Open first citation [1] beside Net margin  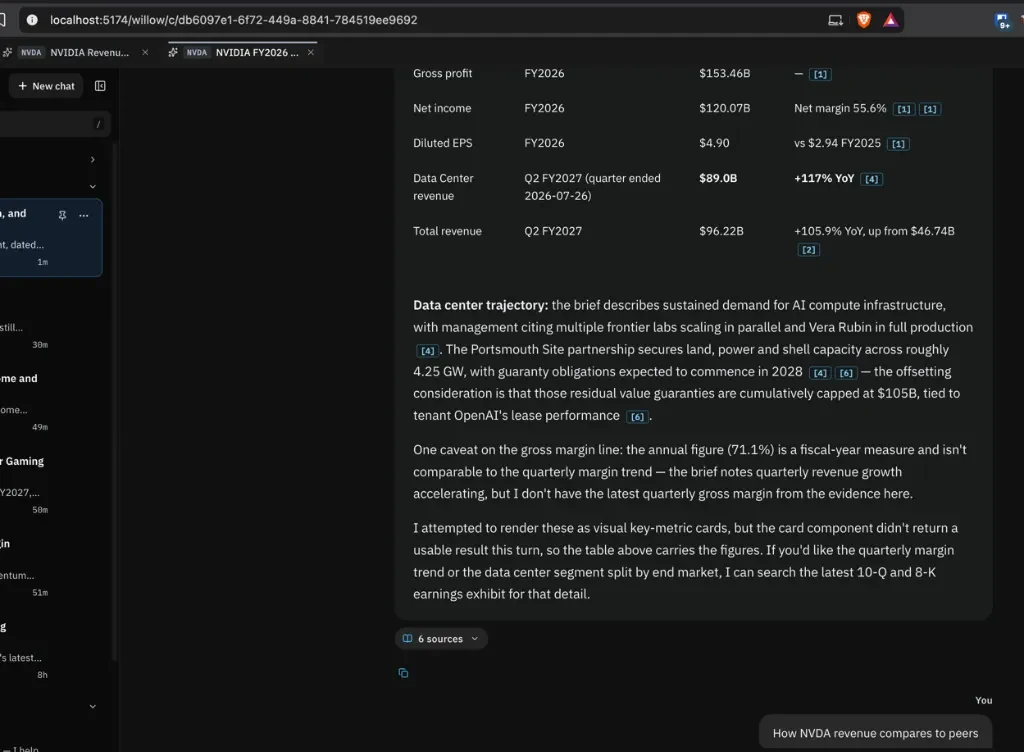coord(904,109)
